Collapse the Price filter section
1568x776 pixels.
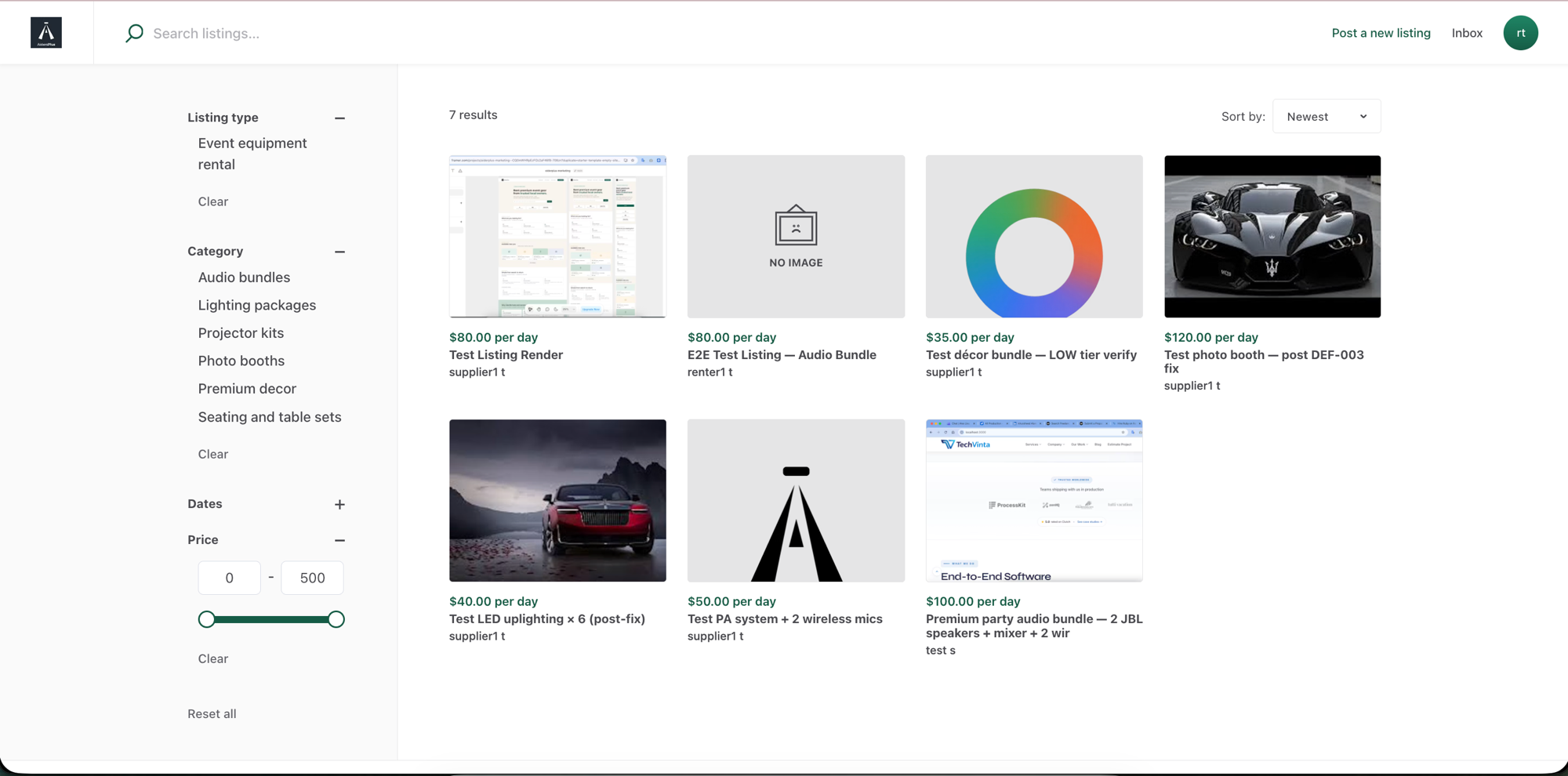tap(339, 540)
